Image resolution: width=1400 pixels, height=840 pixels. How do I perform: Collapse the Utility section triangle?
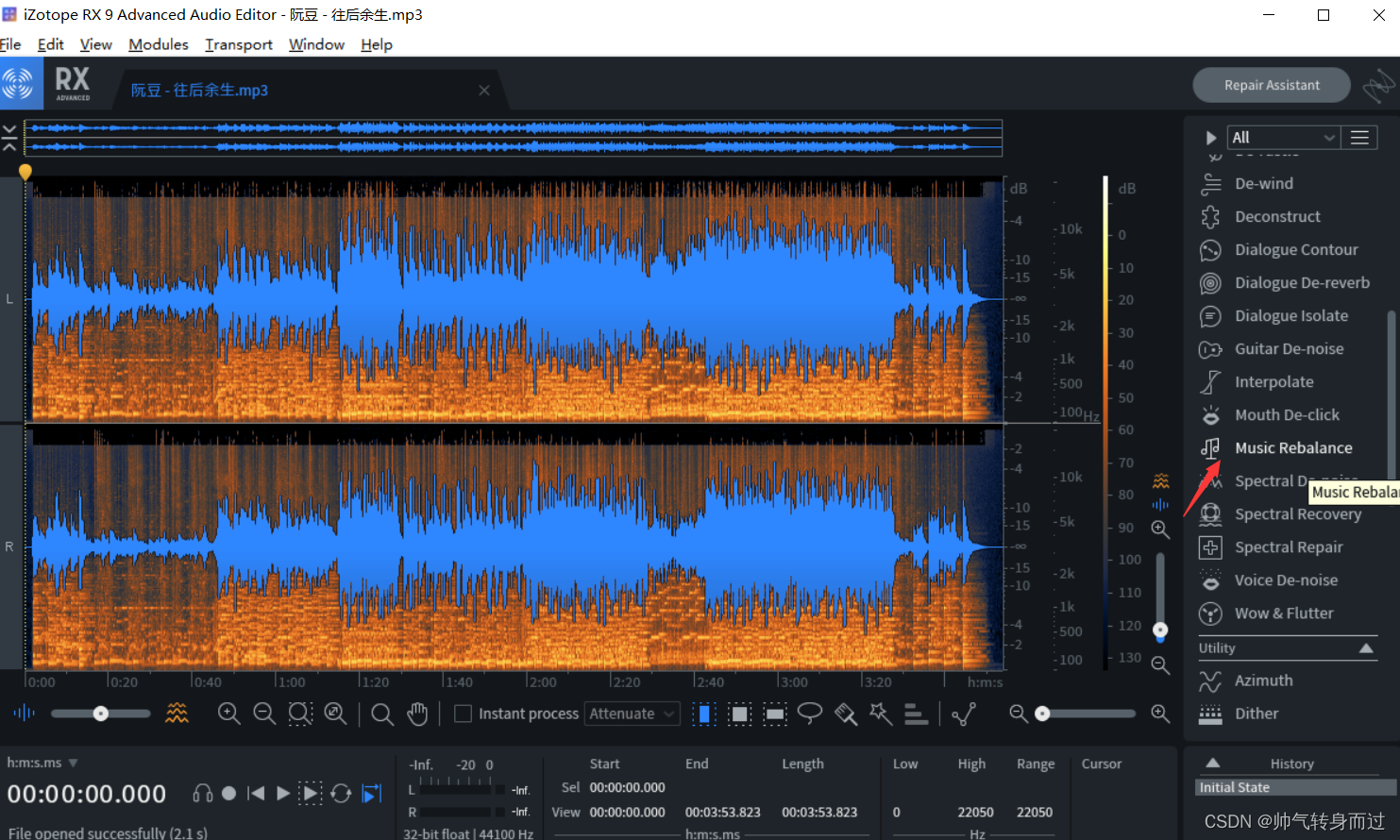pos(1366,648)
